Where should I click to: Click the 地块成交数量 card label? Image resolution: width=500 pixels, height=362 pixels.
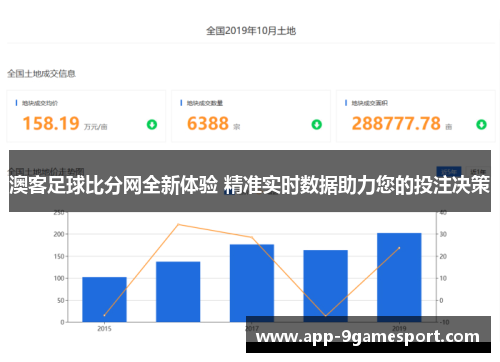click(x=205, y=103)
